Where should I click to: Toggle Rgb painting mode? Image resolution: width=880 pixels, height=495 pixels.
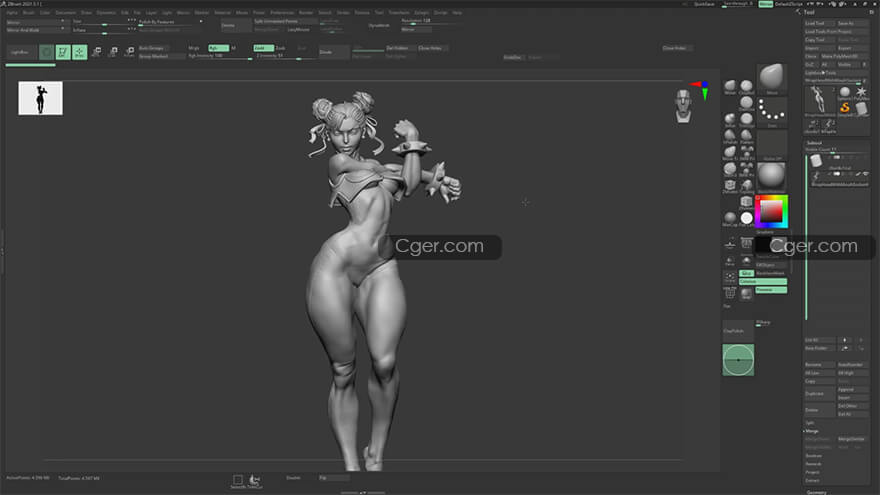point(218,48)
